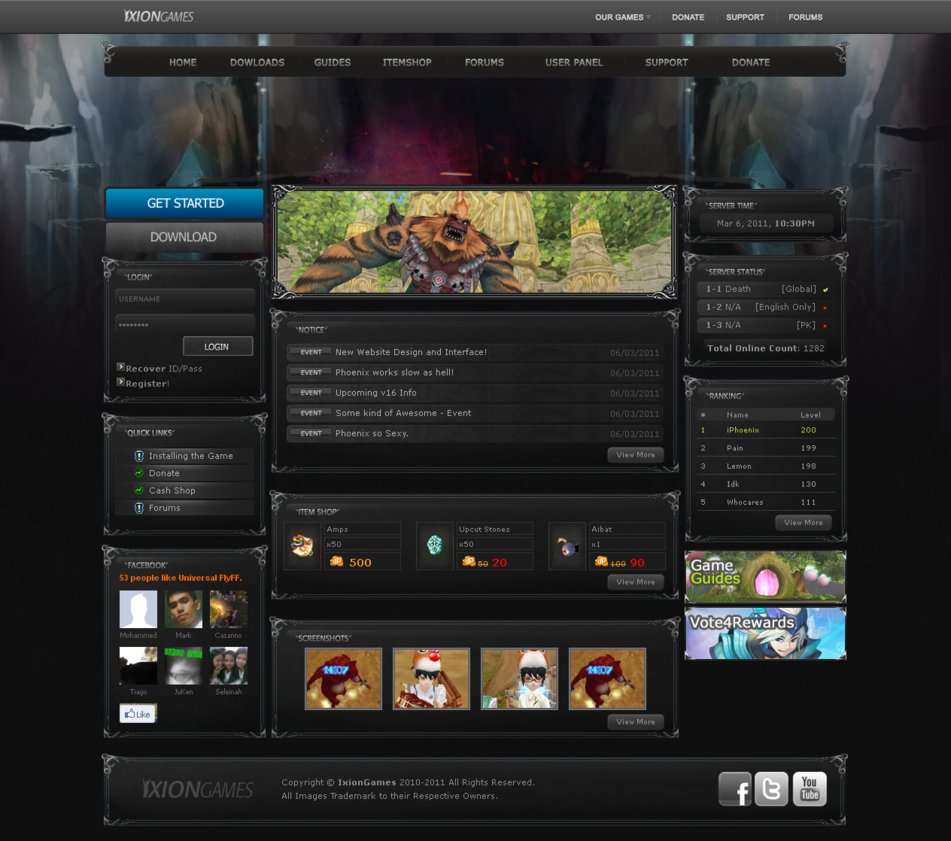Click View More in the Item Shop panel
The height and width of the screenshot is (841, 951).
636,582
